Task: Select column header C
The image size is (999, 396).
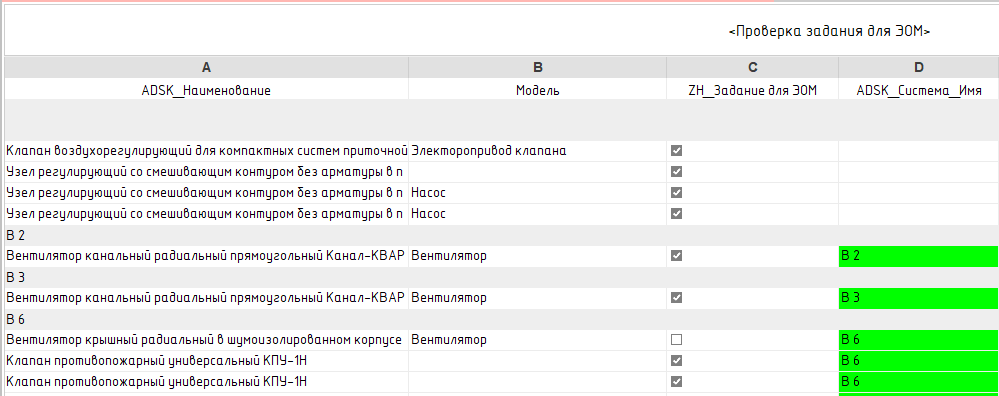Action: tap(752, 67)
